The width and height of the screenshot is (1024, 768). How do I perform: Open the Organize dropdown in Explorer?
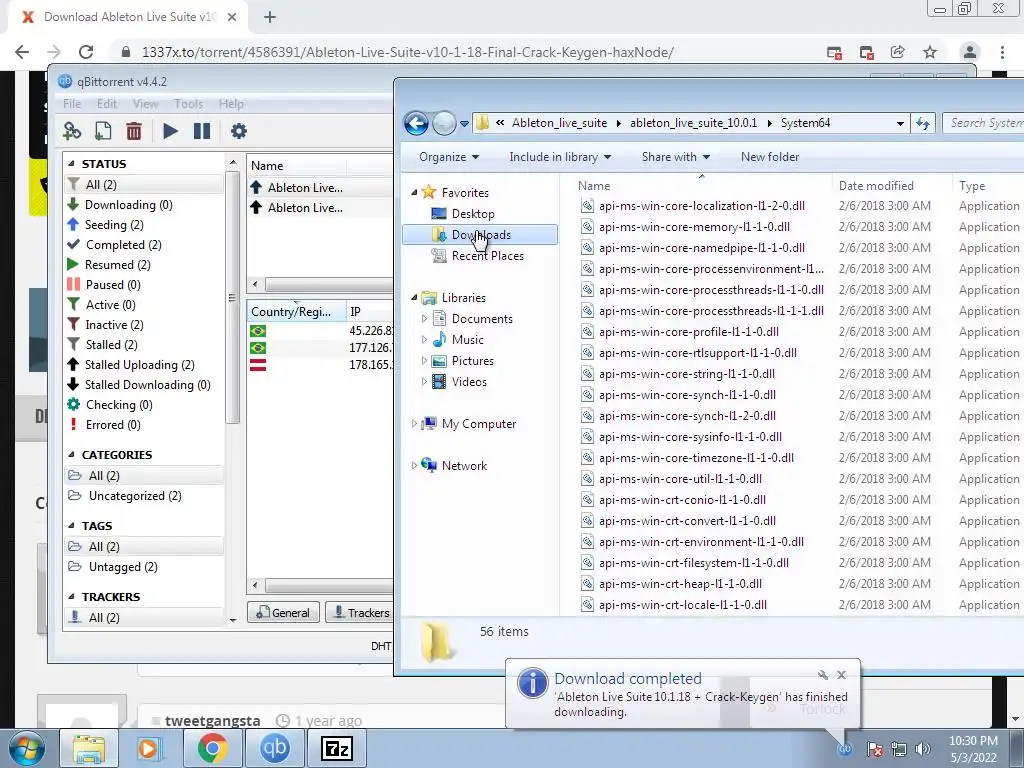tap(449, 157)
